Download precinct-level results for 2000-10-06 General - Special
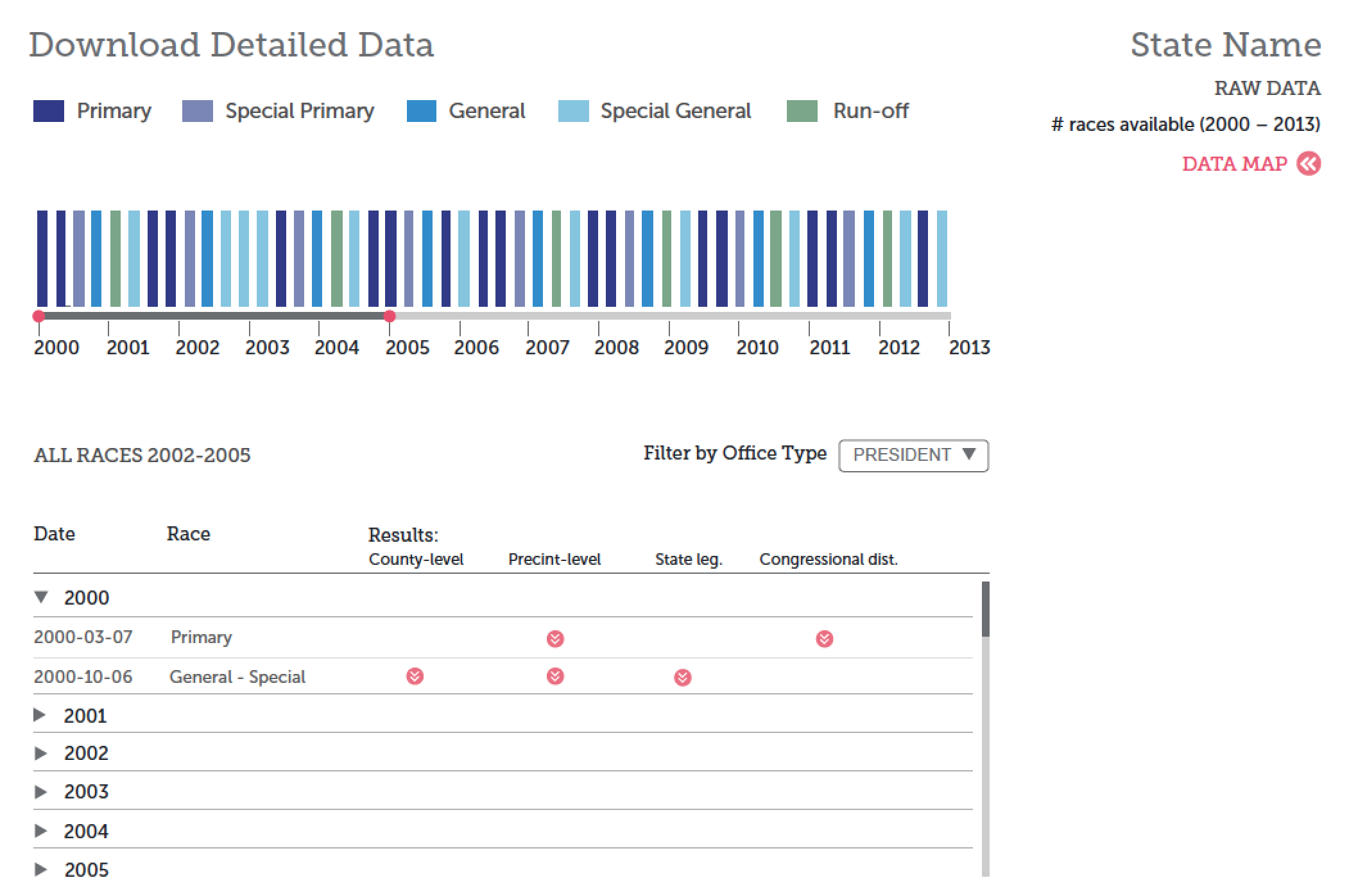The width and height of the screenshot is (1349, 896). tap(555, 676)
